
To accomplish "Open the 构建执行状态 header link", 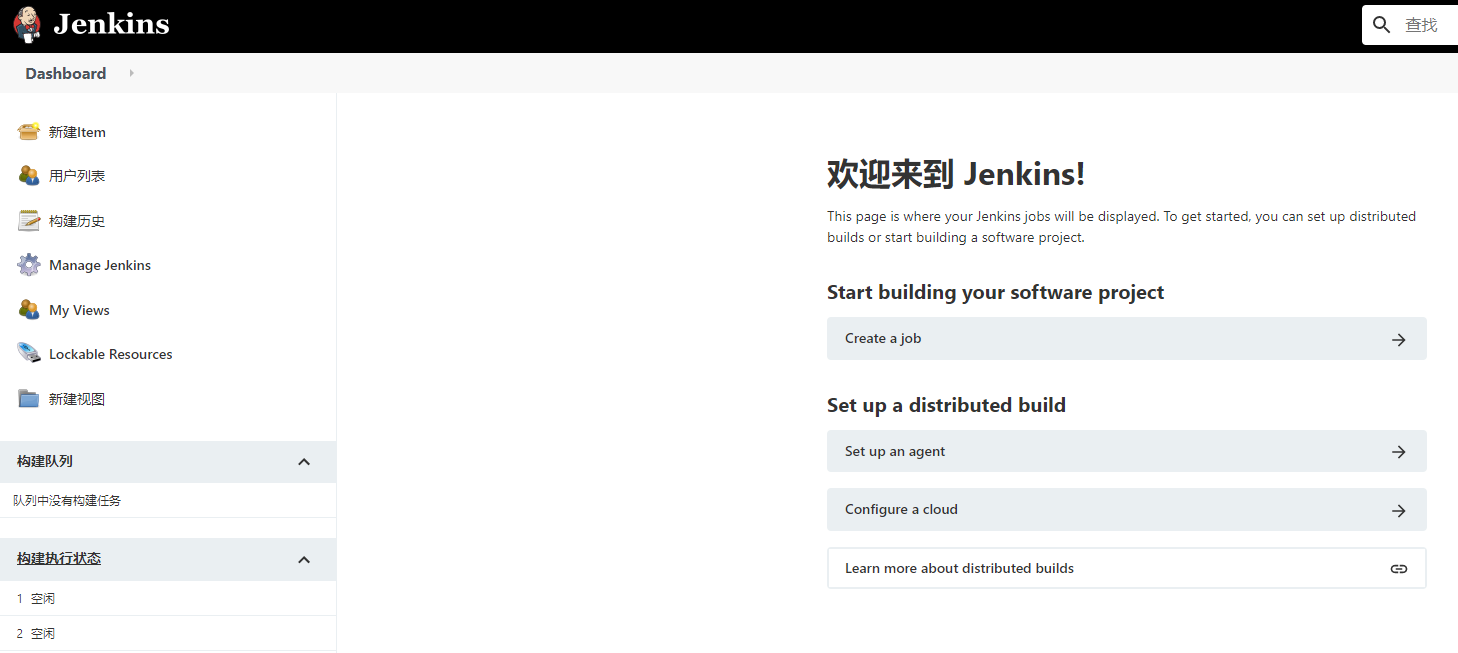I will point(59,559).
